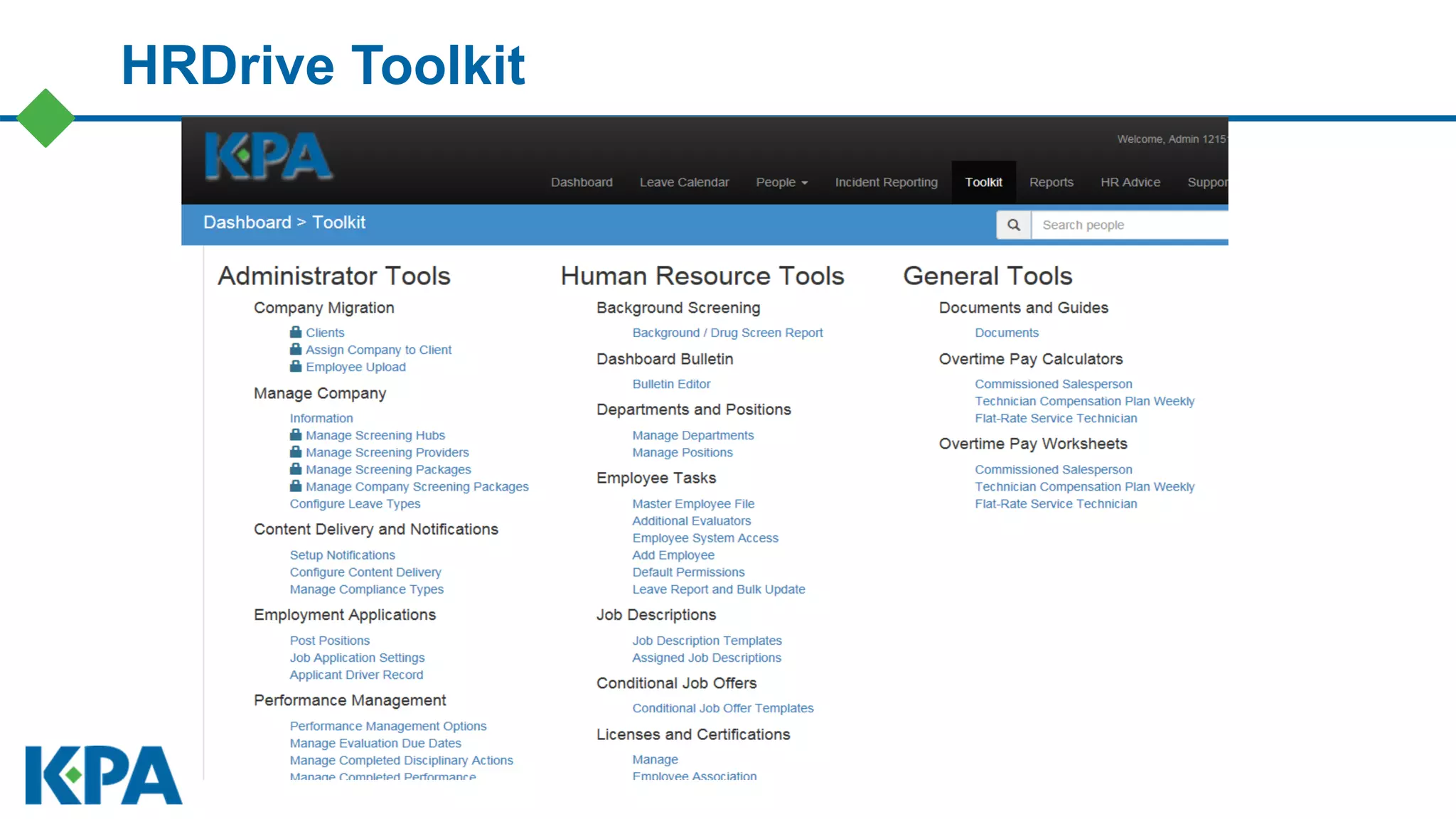Open the Information link under Manage Company
This screenshot has height=819, width=1456.
321,418
